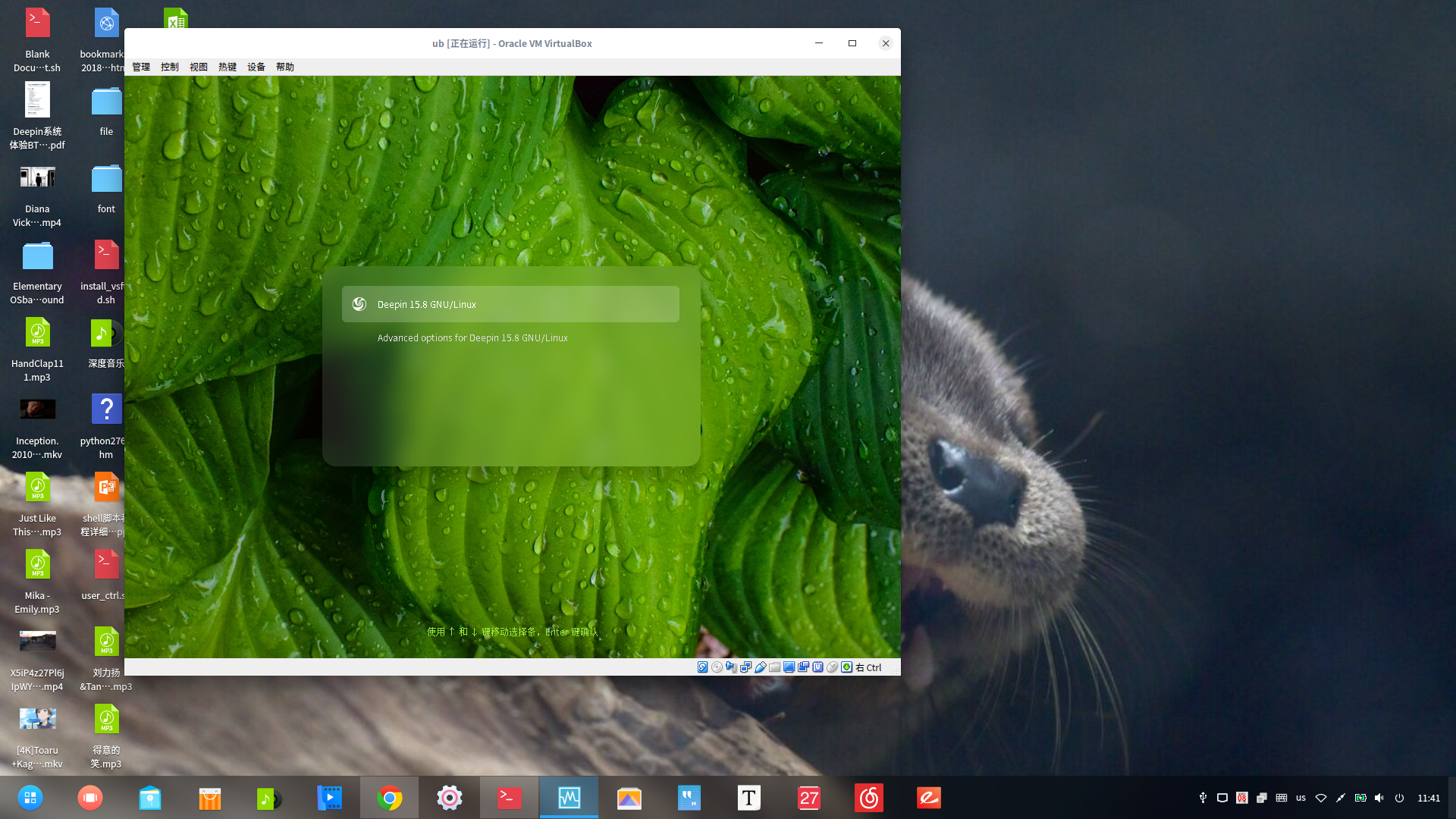This screenshot has height=819, width=1456.
Task: Open the music player from the dock
Action: [x=269, y=797]
